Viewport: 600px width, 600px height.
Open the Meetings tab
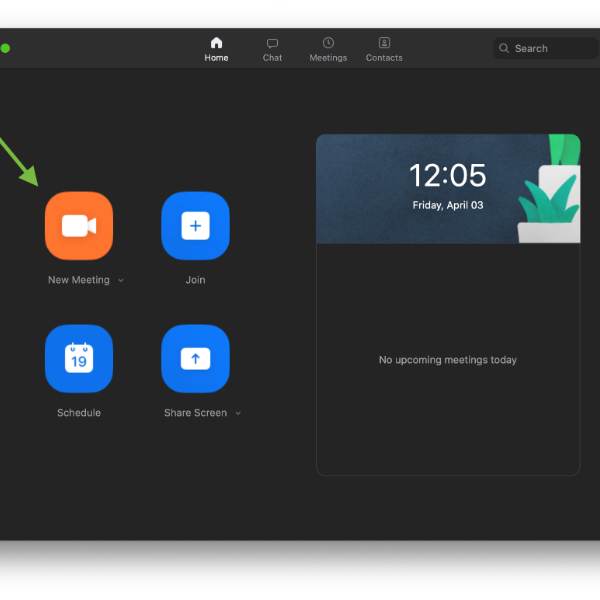tap(328, 50)
